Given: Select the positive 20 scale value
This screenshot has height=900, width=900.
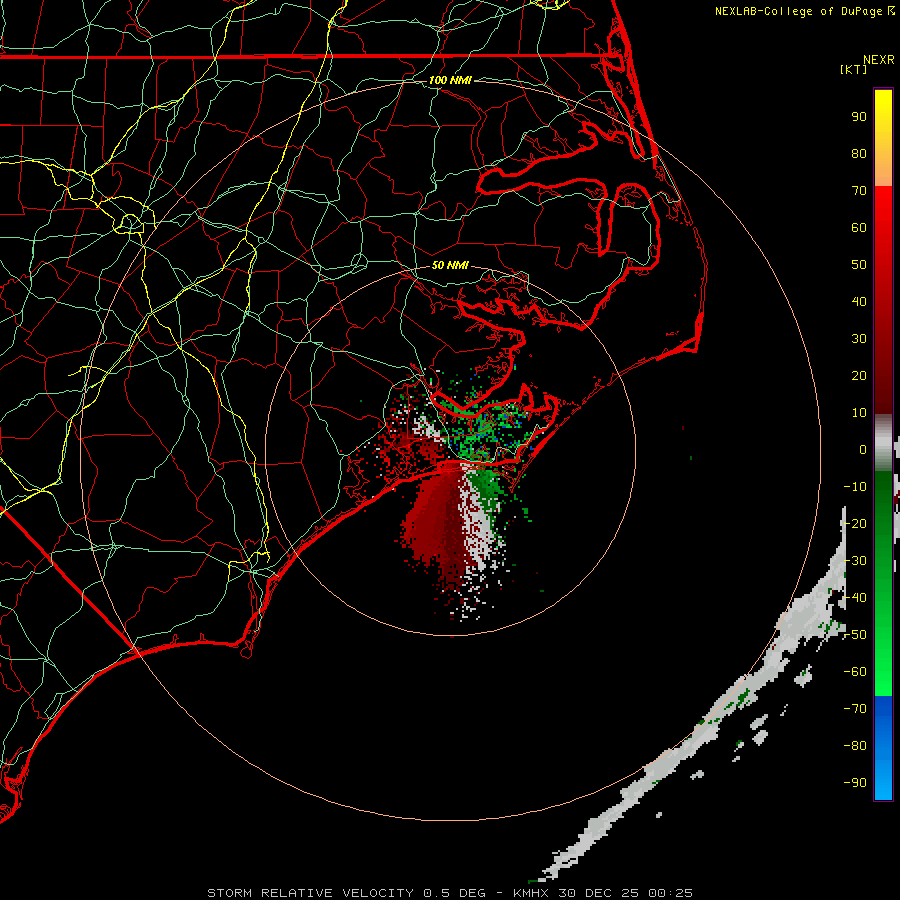Looking at the screenshot, I should [859, 375].
